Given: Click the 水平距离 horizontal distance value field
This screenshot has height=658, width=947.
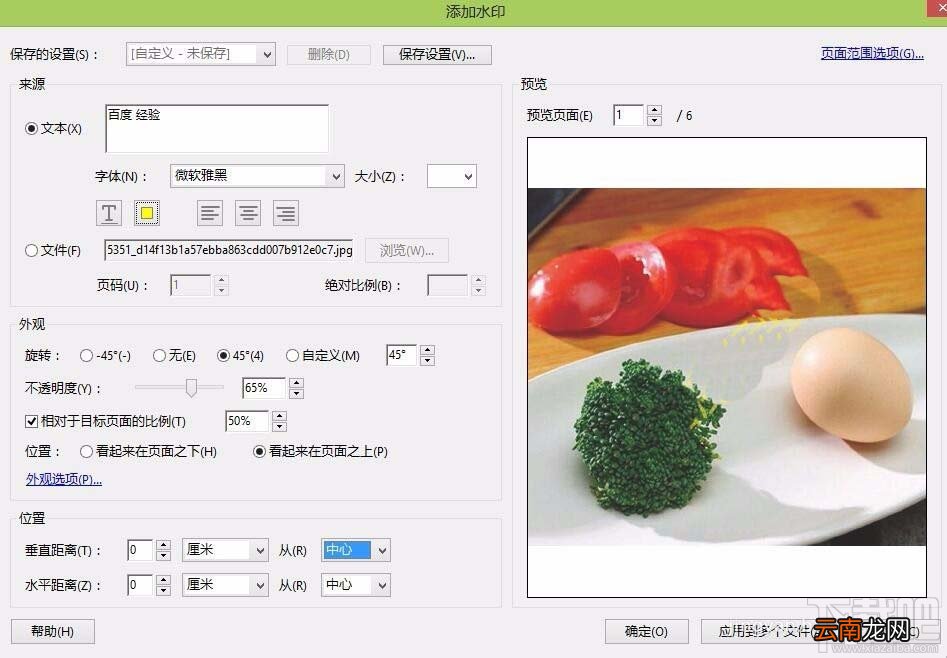Looking at the screenshot, I should pos(140,585).
